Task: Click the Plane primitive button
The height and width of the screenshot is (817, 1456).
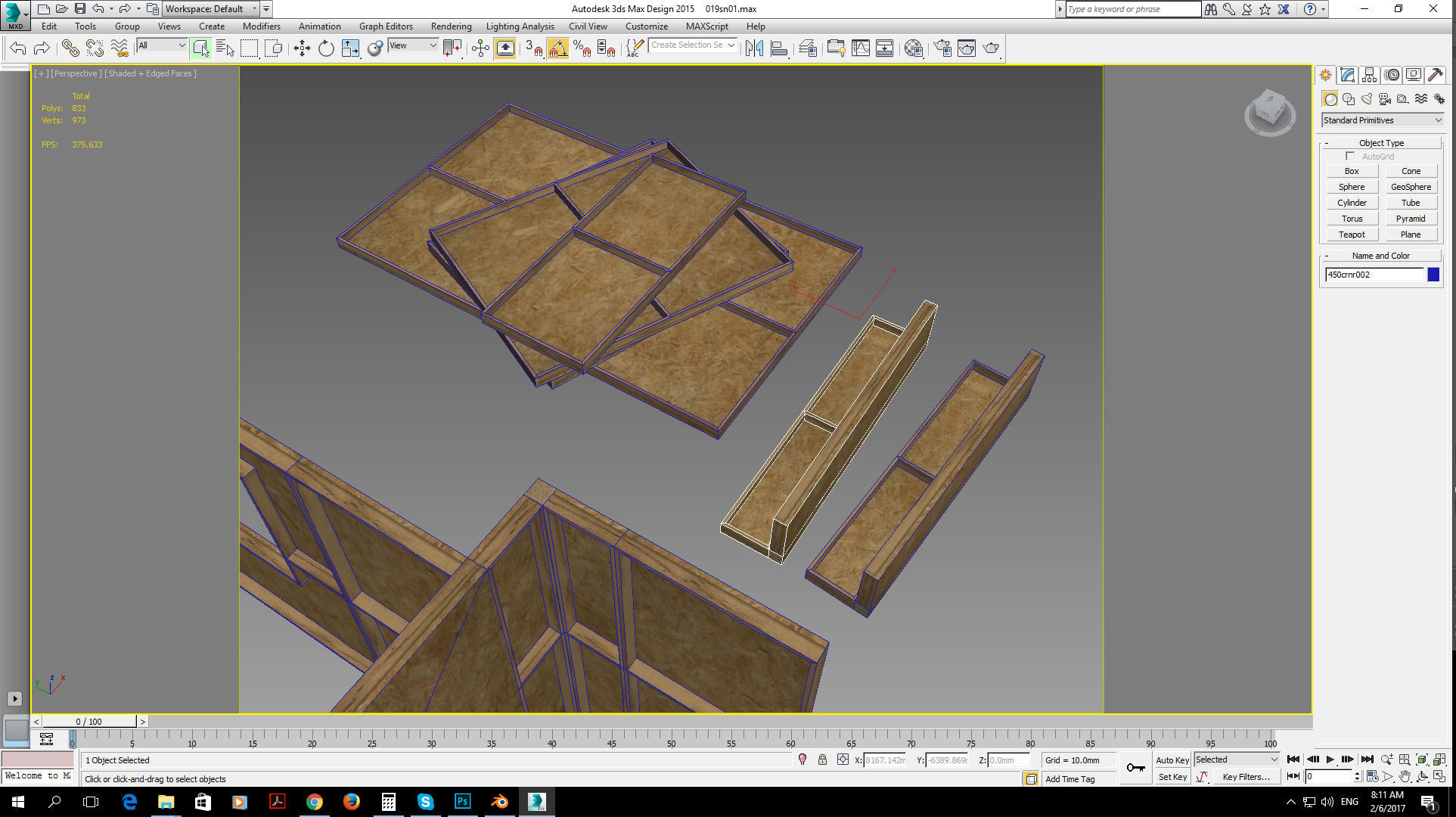Action: tap(1411, 235)
